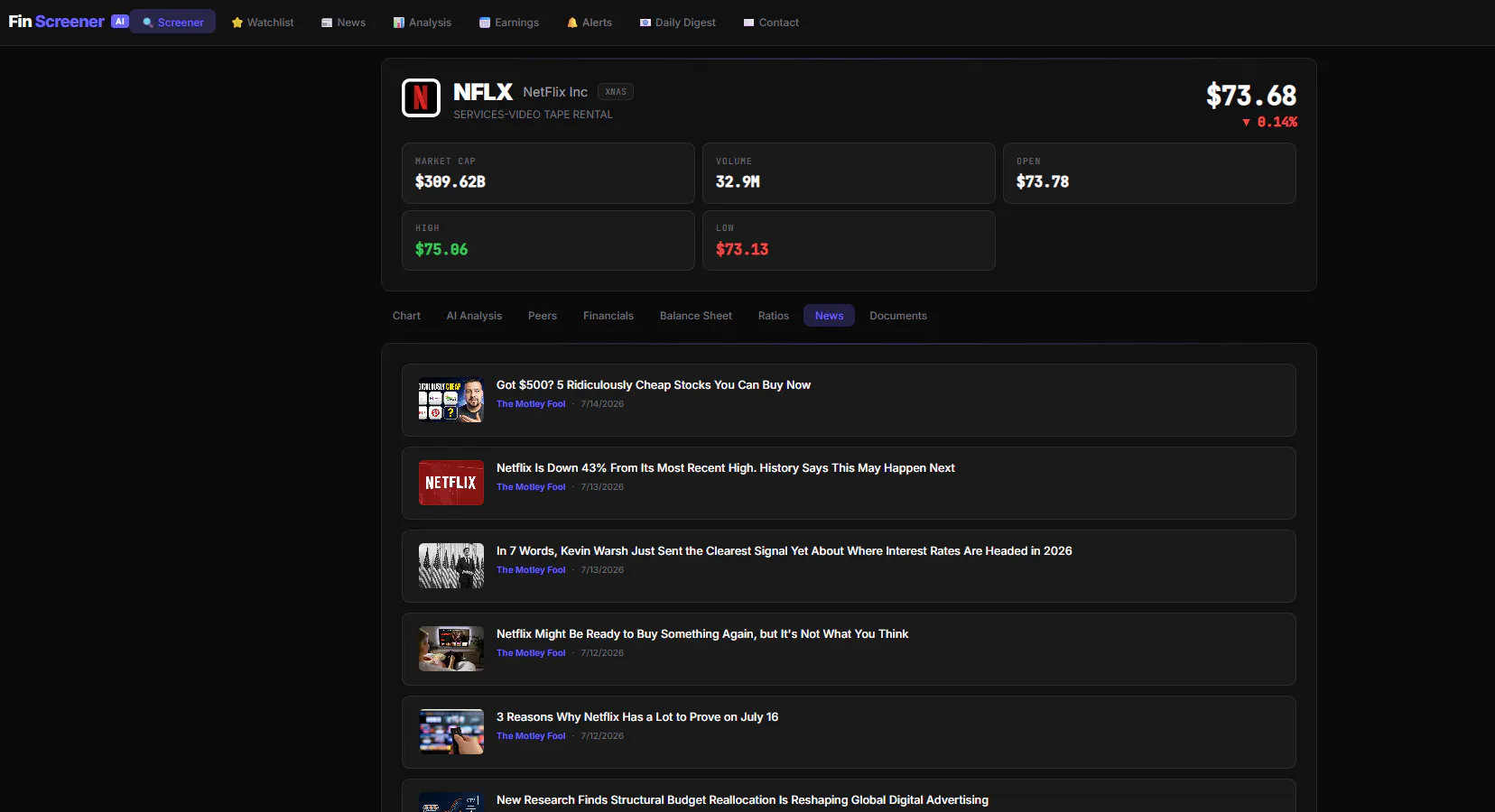Image resolution: width=1495 pixels, height=812 pixels.
Task: Read 'Netflix Is Down 43%' article
Action: pyautogui.click(x=849, y=484)
